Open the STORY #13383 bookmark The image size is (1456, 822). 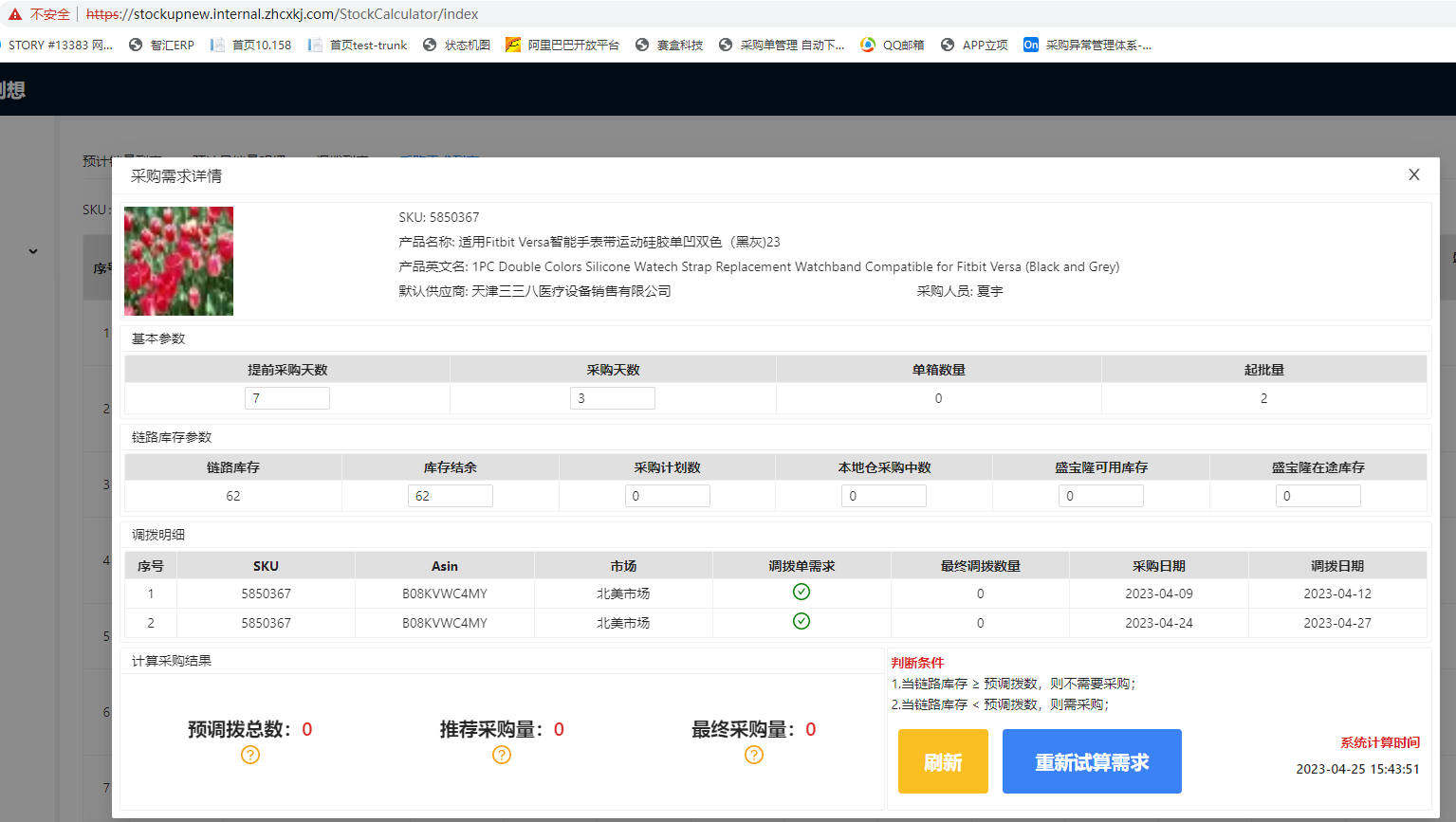coord(57,45)
